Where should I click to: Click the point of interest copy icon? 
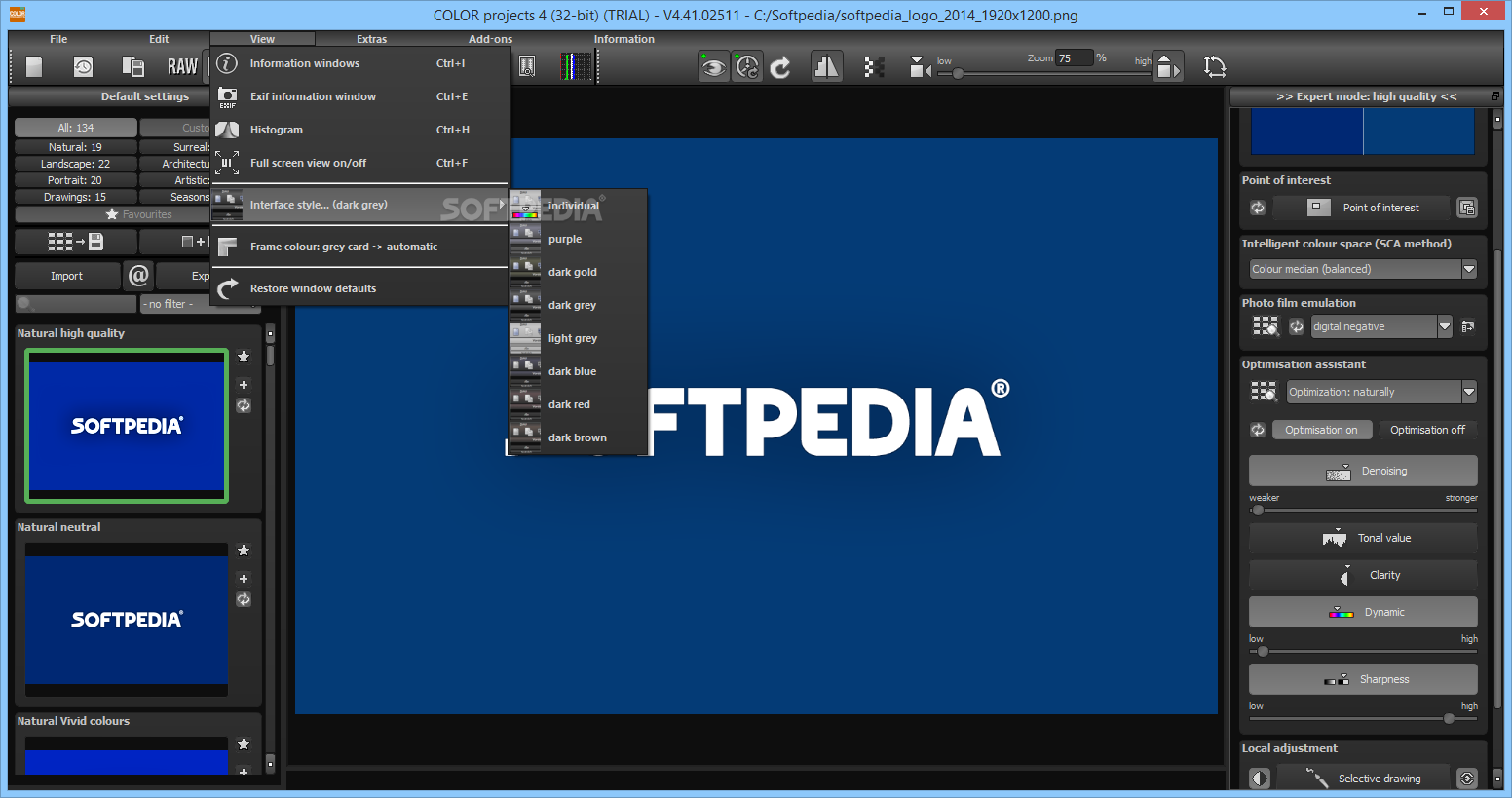(x=1467, y=208)
